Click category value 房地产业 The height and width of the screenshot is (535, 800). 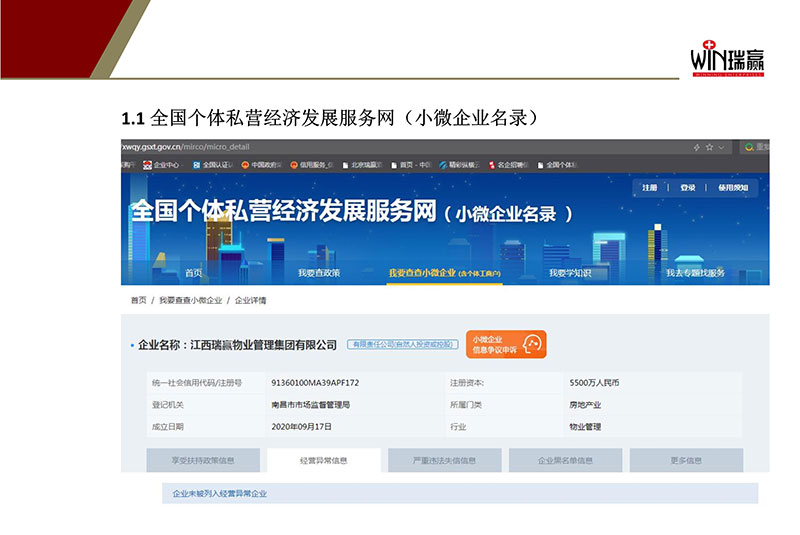click(x=585, y=404)
